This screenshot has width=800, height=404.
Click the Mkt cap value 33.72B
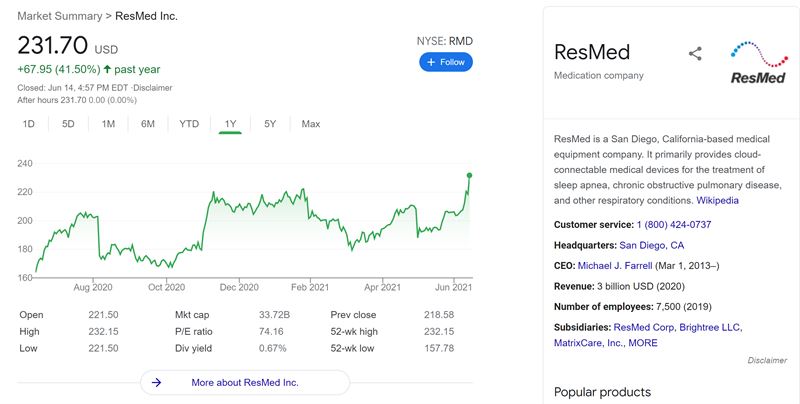pos(274,315)
